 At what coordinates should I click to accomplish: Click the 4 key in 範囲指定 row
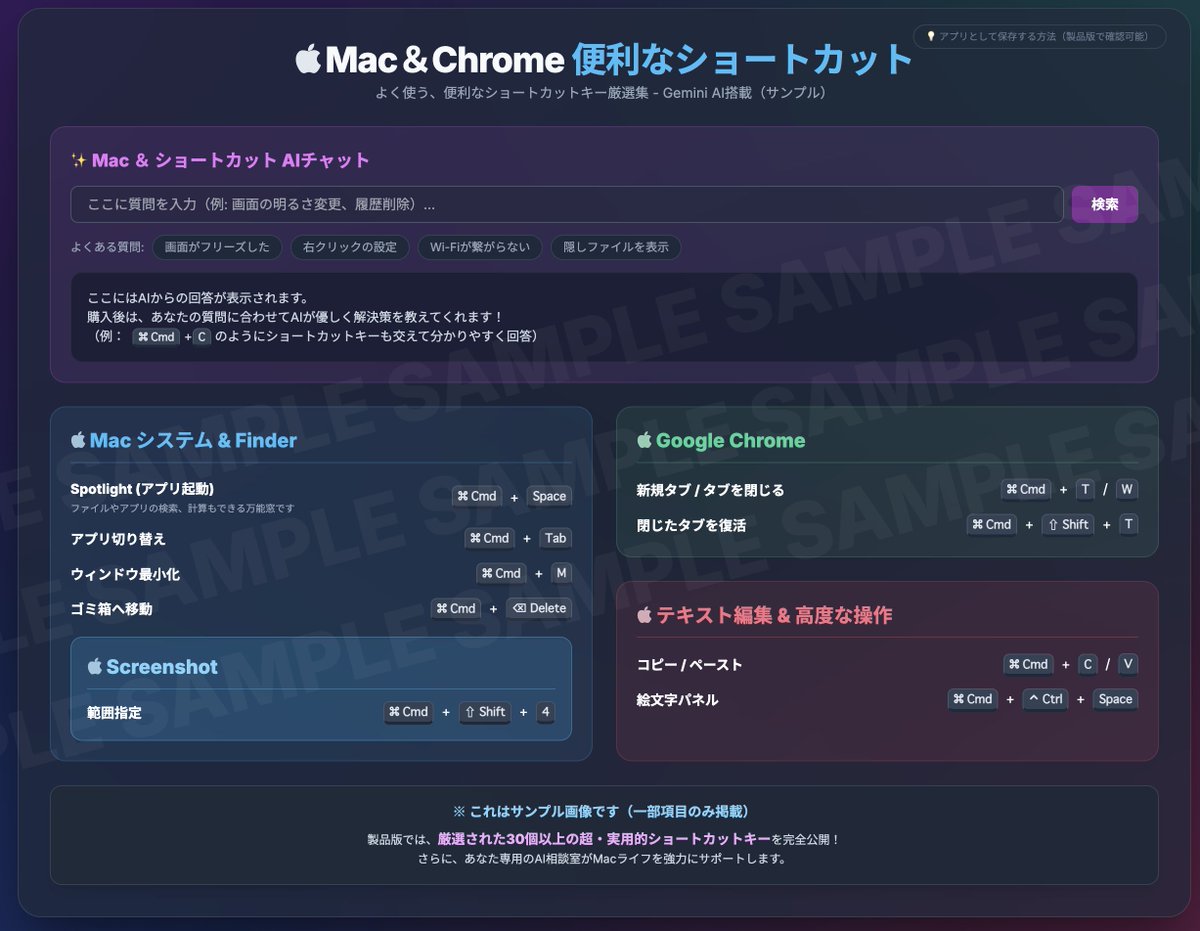click(x=544, y=712)
